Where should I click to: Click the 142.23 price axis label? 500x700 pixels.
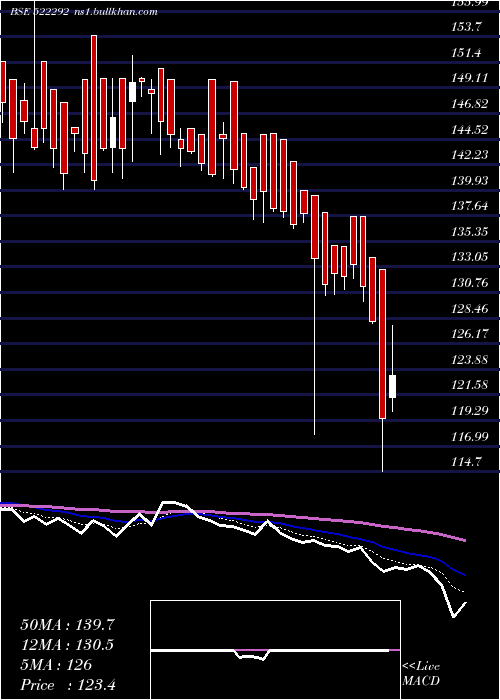(469, 155)
